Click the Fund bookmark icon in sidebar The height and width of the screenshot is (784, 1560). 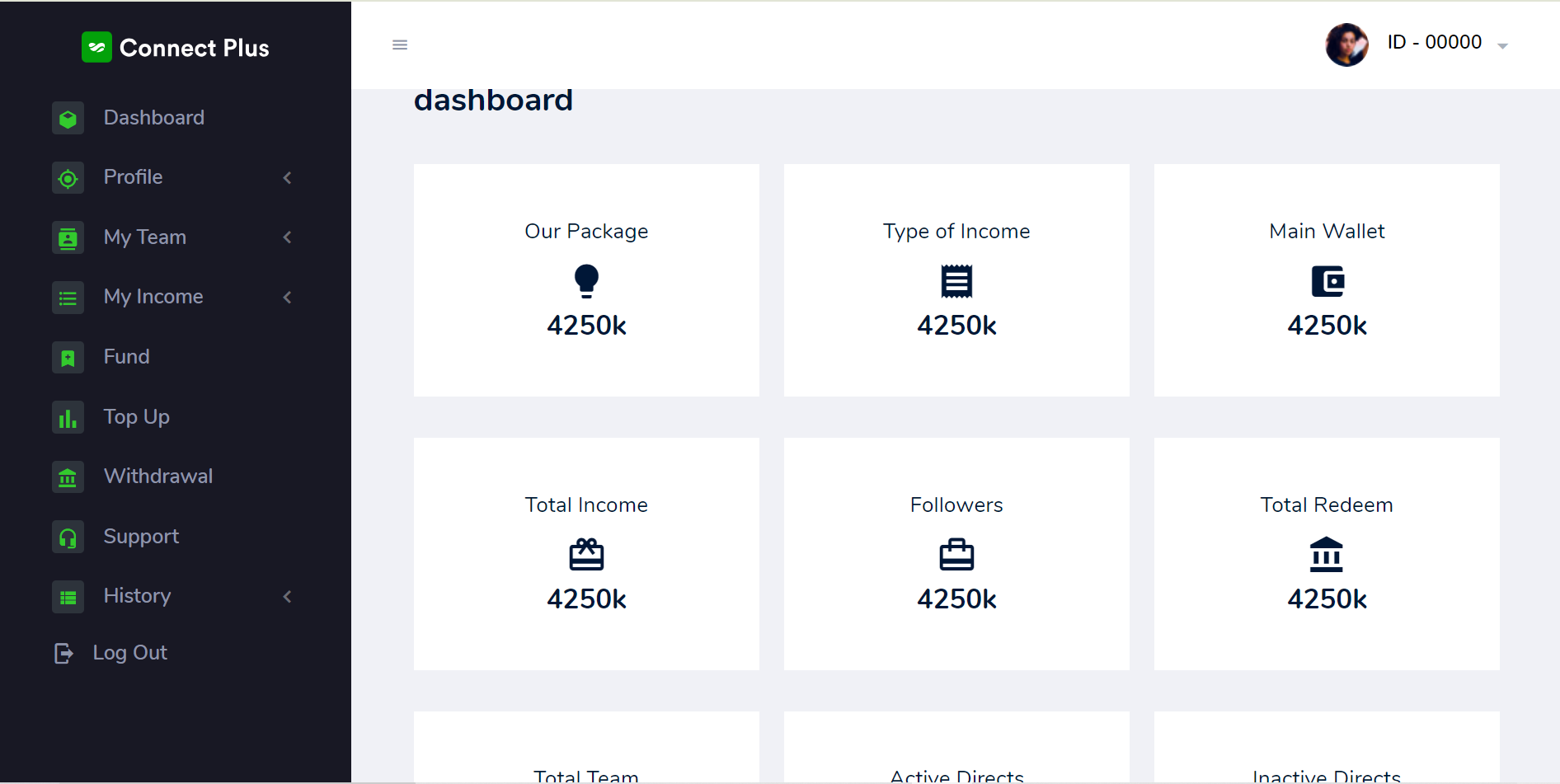68,358
